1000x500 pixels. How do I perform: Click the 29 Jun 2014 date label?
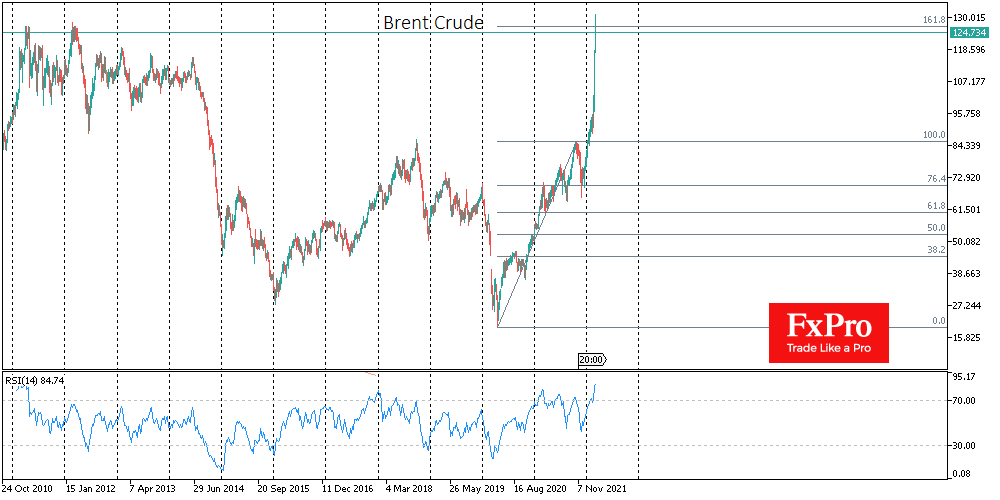tap(216, 491)
